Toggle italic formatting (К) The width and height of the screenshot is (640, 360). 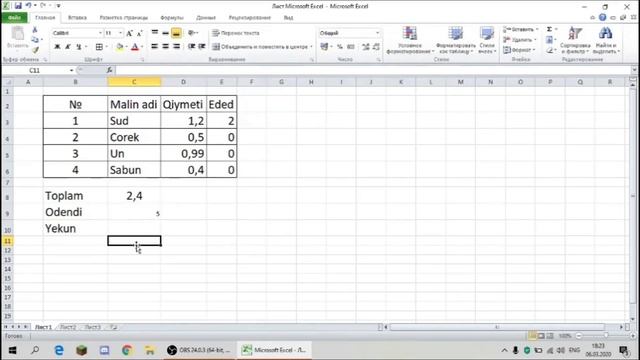coord(68,47)
